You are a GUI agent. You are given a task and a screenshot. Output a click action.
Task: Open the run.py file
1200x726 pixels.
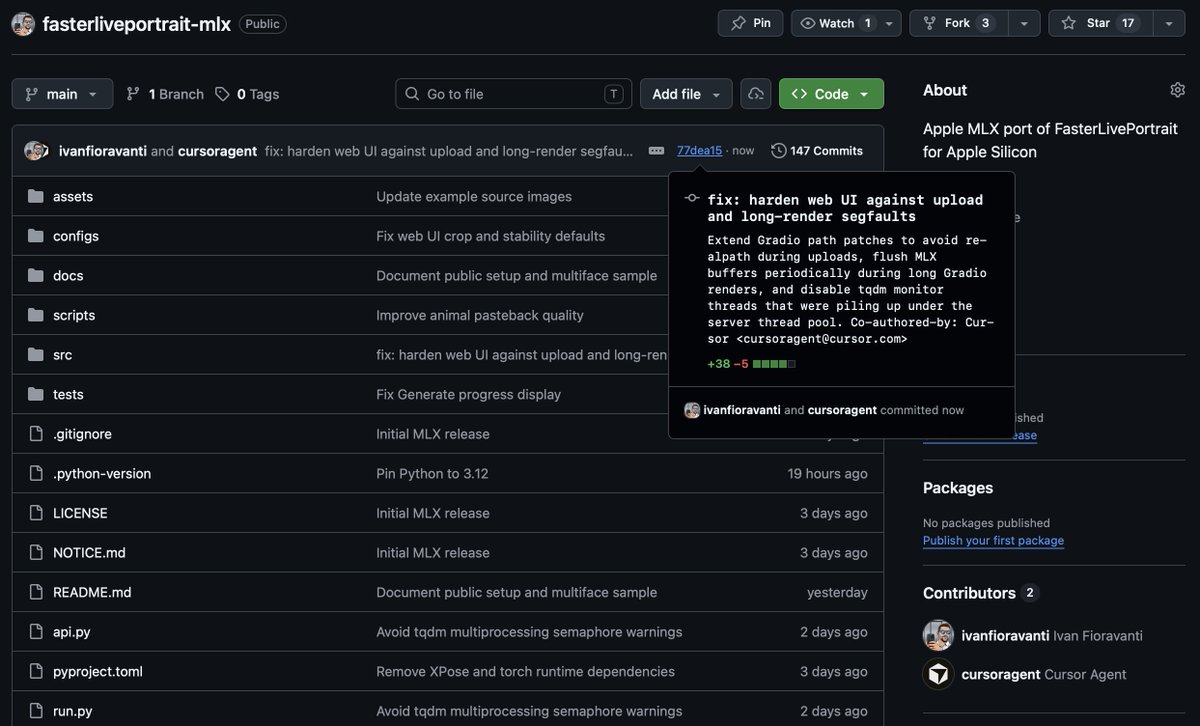point(73,711)
